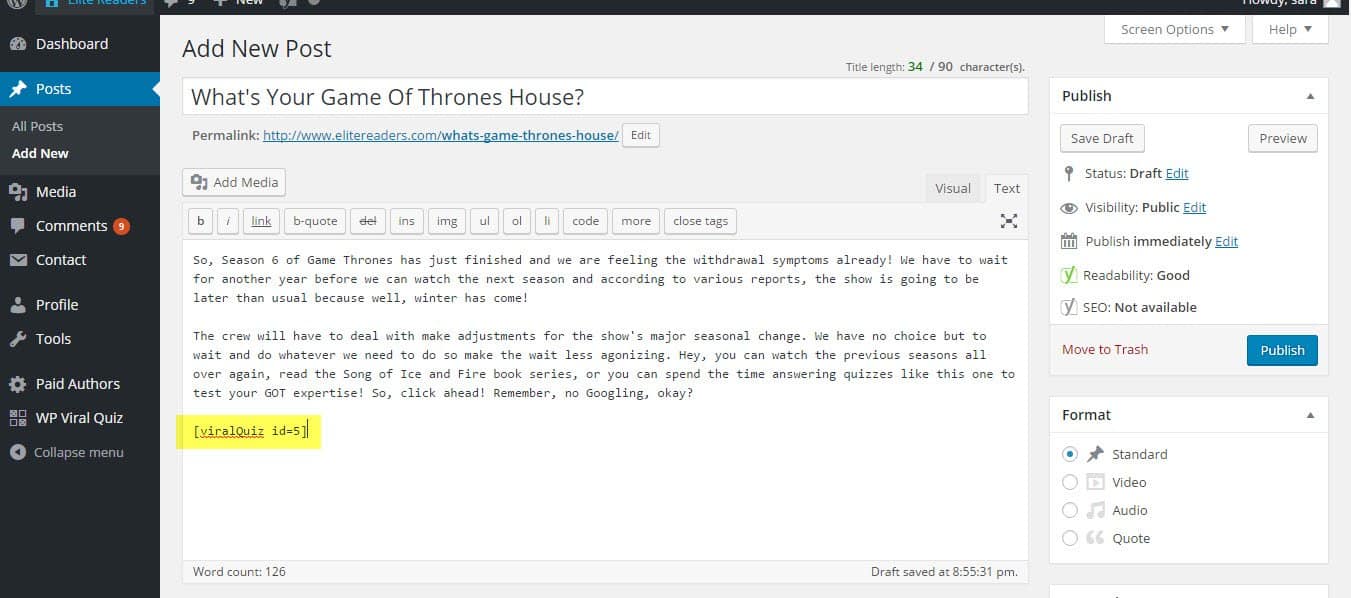
Task: Click the blue Publish button
Action: [1282, 350]
